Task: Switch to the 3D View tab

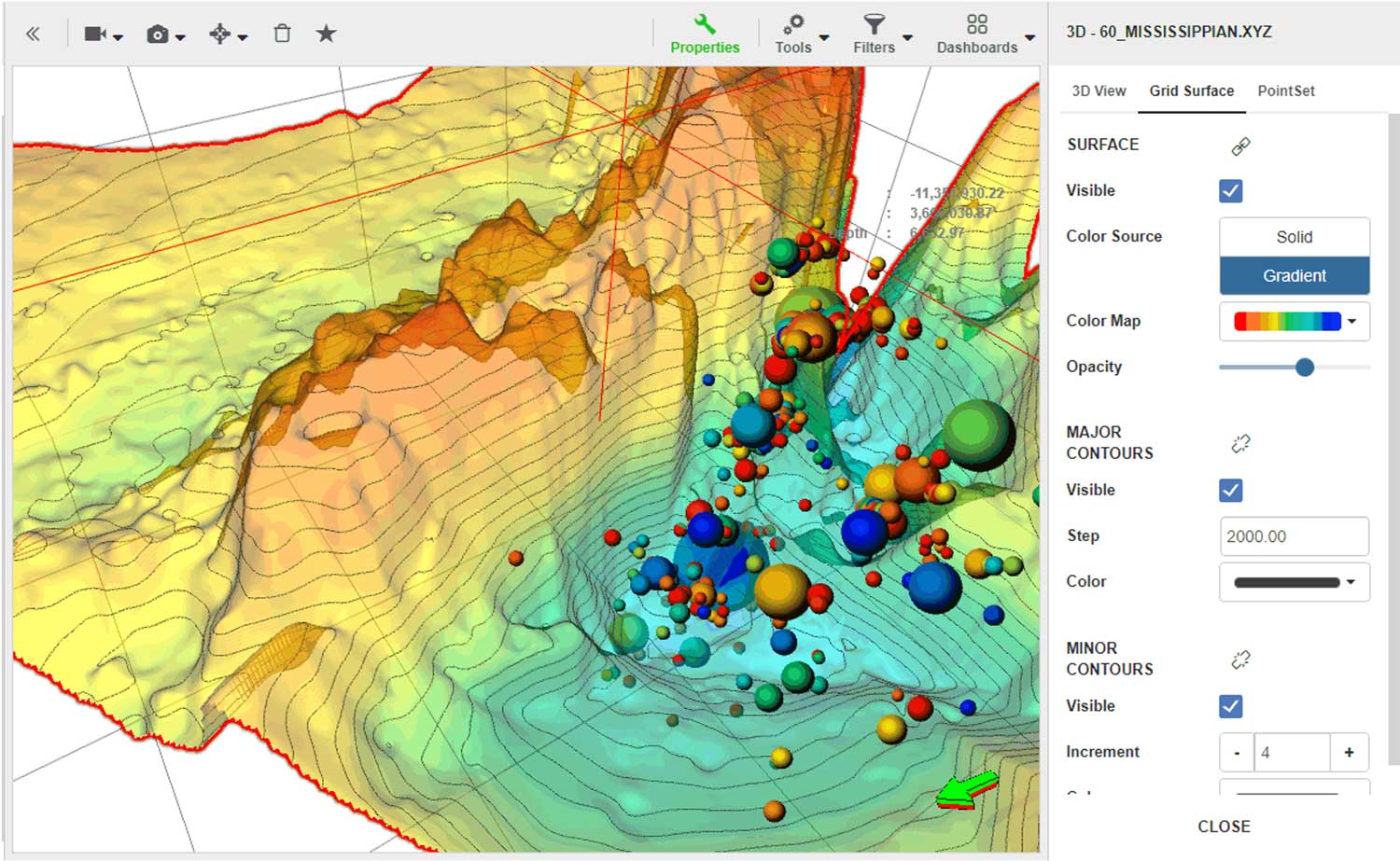Action: (1099, 90)
